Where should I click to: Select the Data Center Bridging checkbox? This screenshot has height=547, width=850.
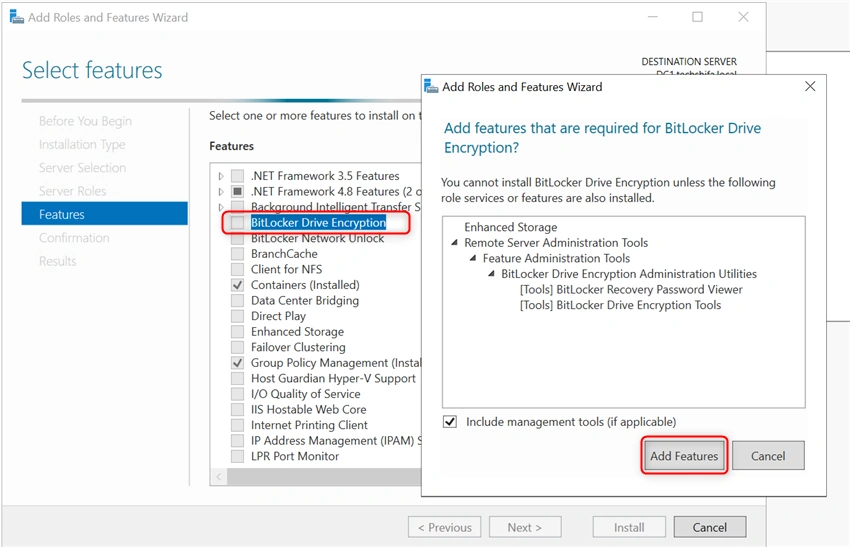click(x=237, y=300)
